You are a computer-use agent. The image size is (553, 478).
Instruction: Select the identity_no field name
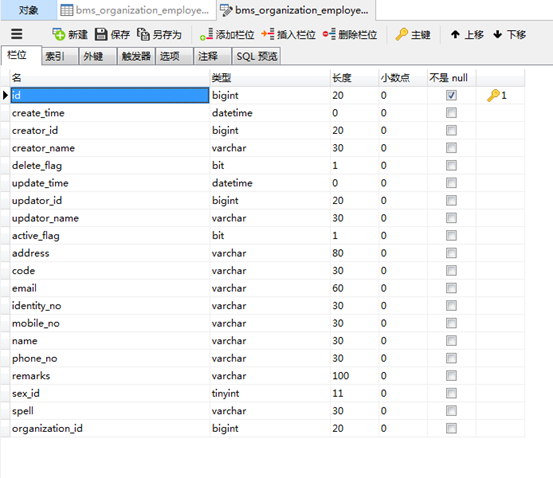[110, 305]
